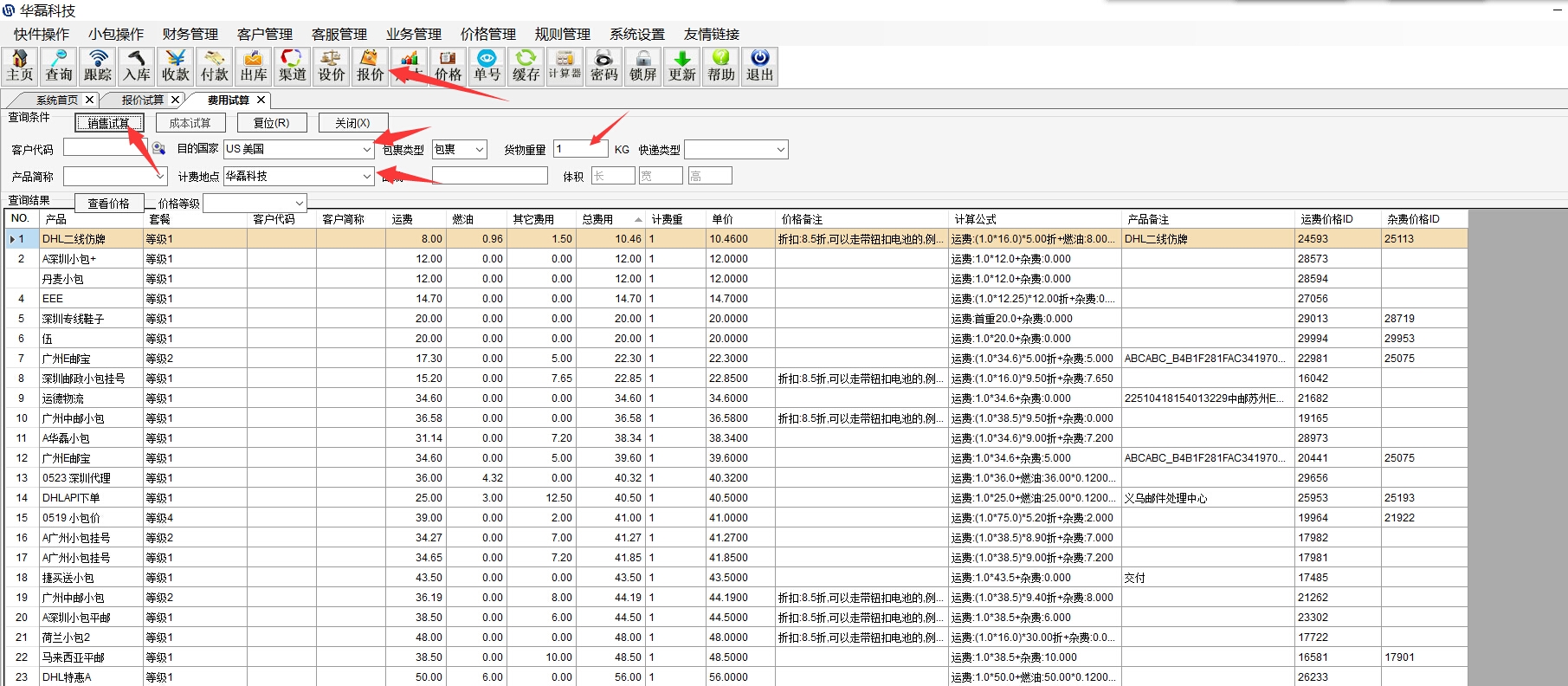Expand the 快递类型 express type dropdown
This screenshot has width=1568, height=686.
[x=780, y=150]
